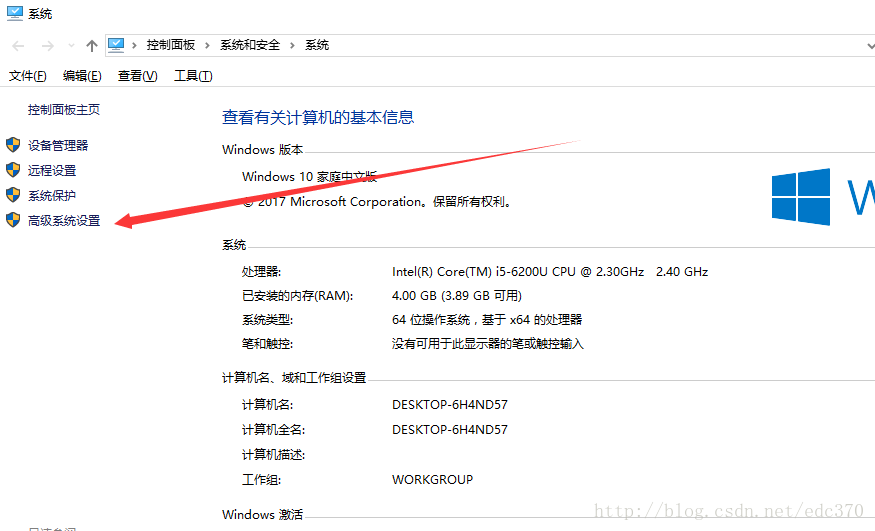The height and width of the screenshot is (531, 875).
Task: Click shield icon beside 远程设置
Action: coord(13,170)
